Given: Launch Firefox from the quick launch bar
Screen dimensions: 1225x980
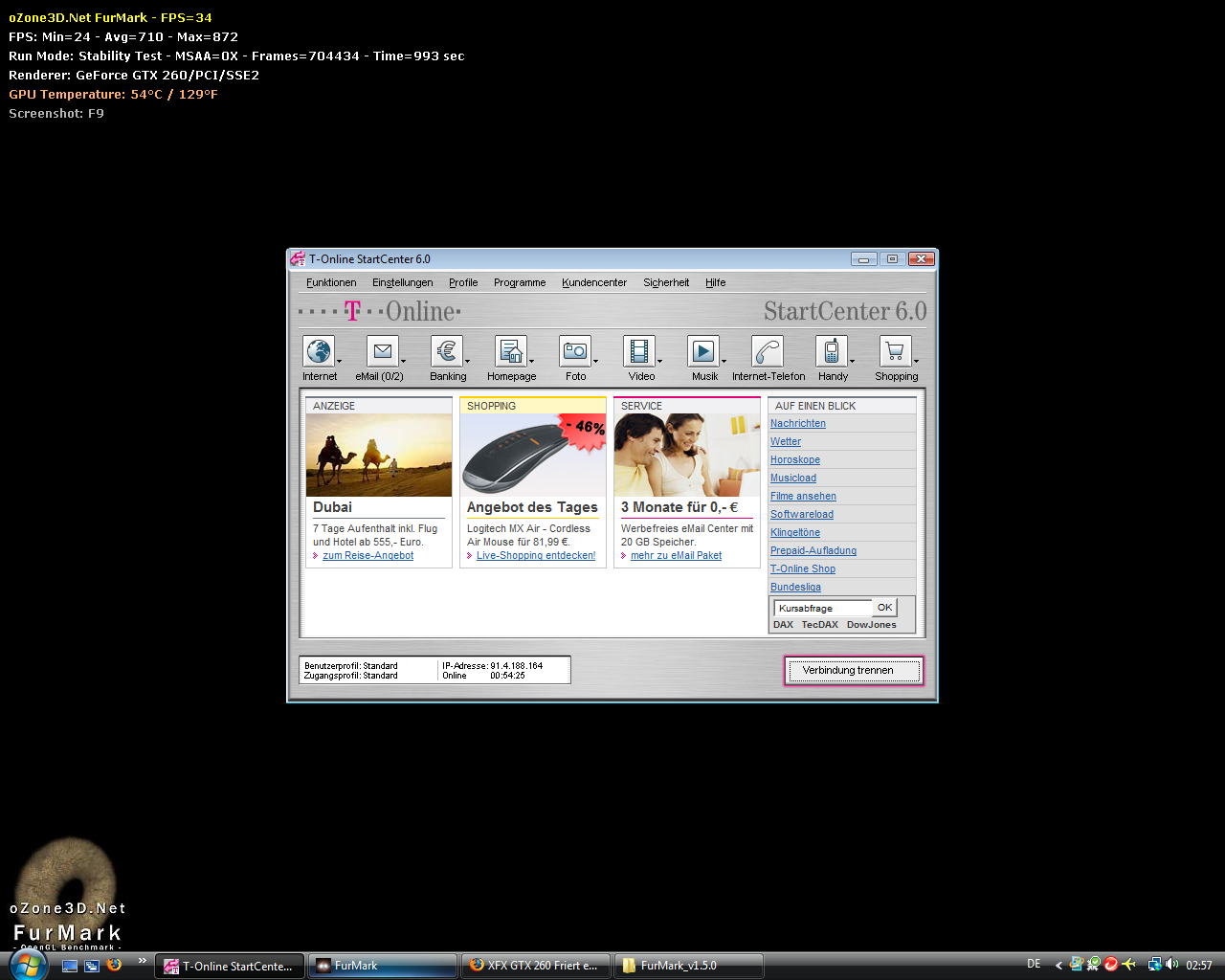Looking at the screenshot, I should tap(114, 966).
